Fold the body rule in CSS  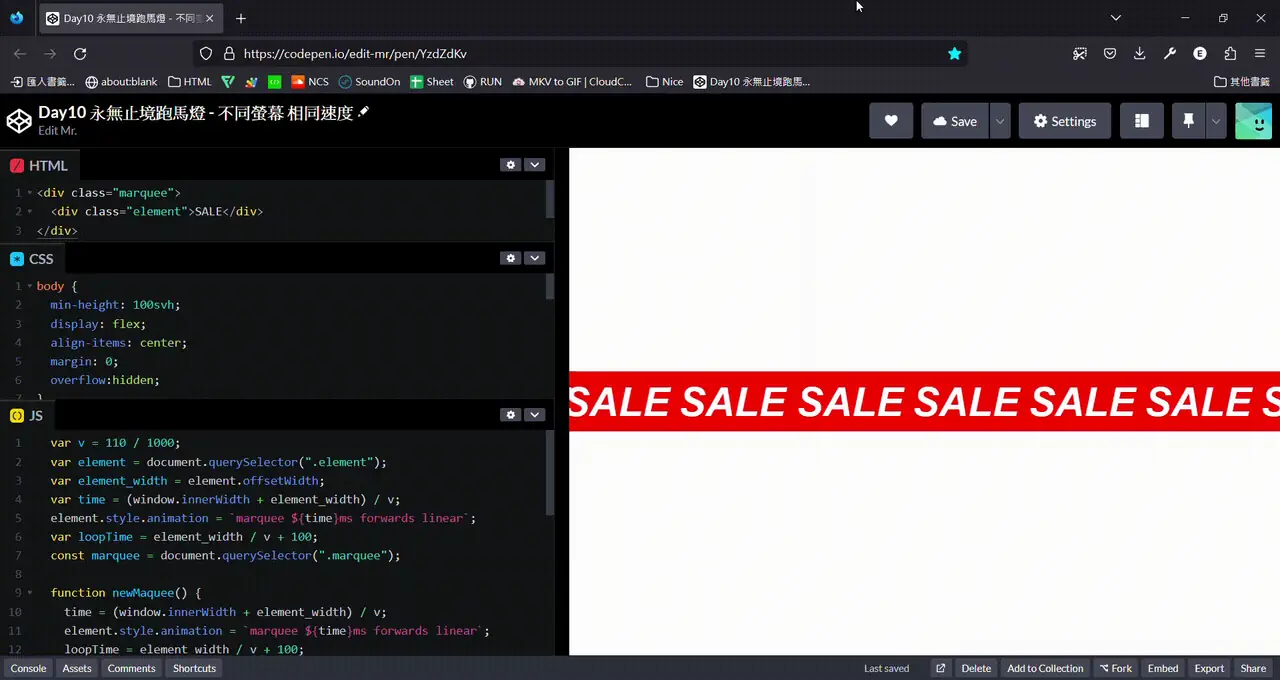(x=30, y=286)
